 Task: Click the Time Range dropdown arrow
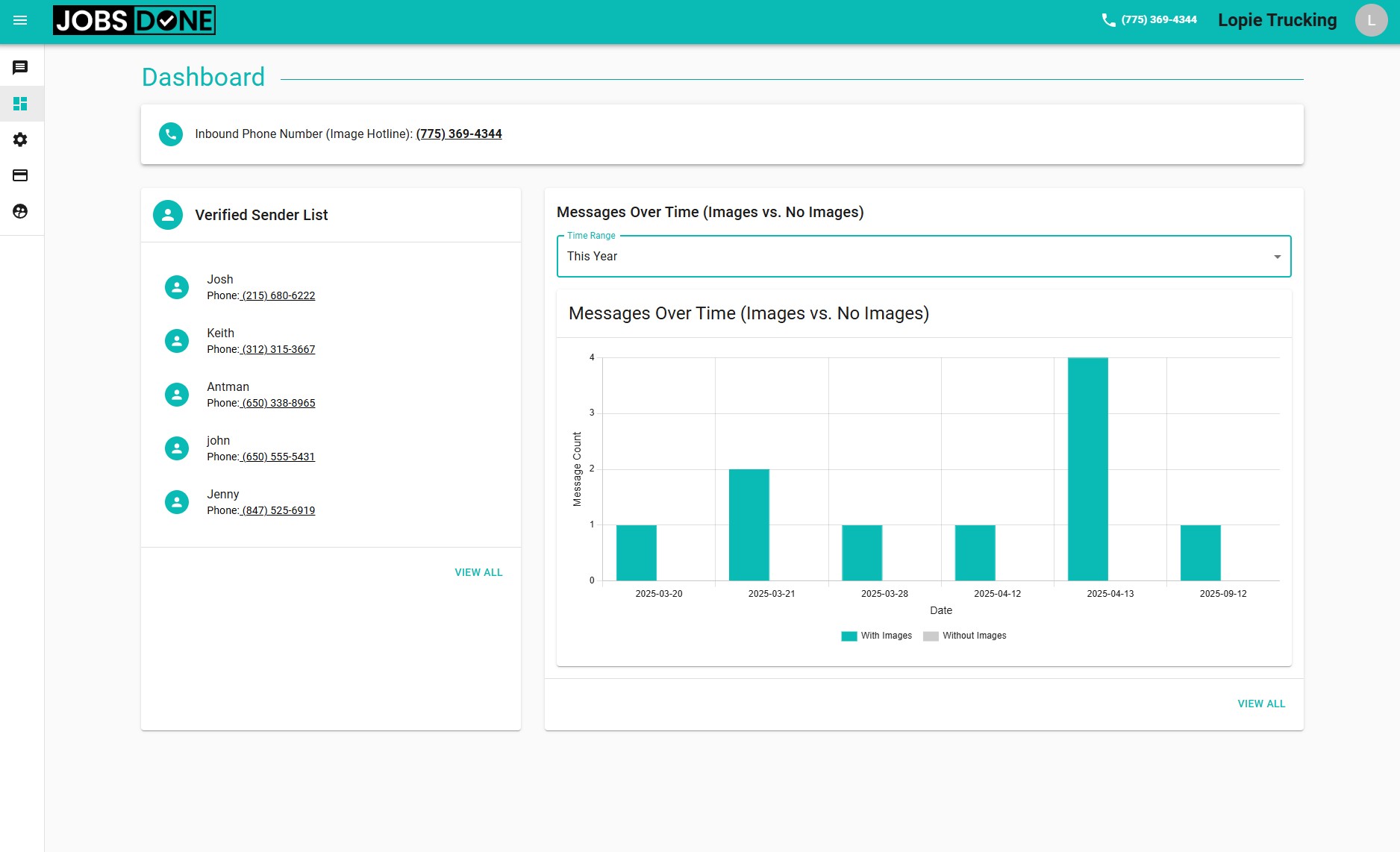(x=1277, y=257)
